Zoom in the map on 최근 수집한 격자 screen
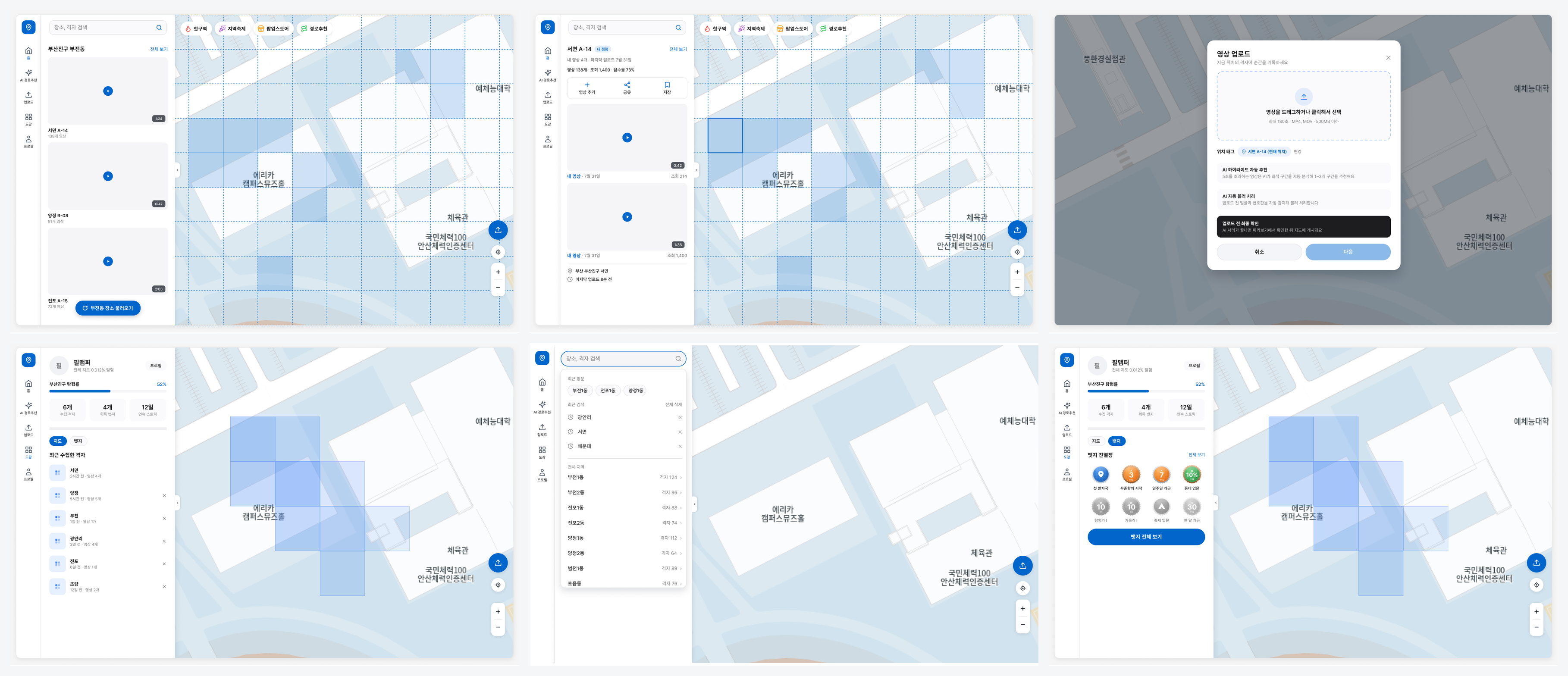 [498, 611]
